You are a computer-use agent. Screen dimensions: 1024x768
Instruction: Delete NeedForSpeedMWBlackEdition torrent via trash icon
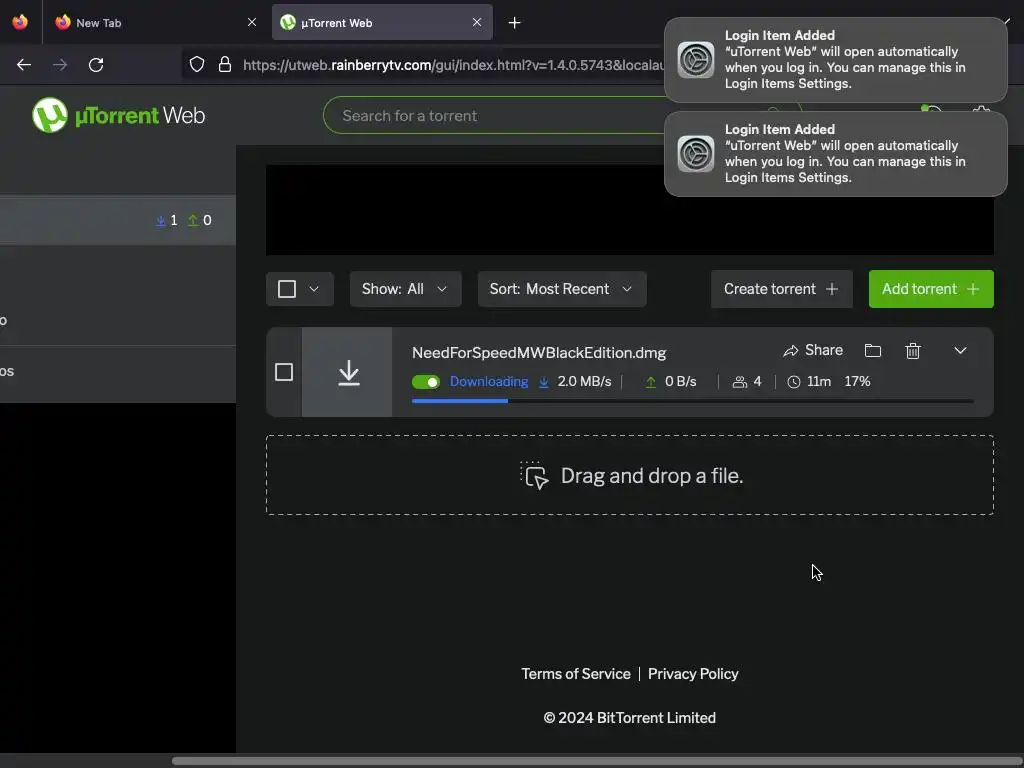pos(913,351)
